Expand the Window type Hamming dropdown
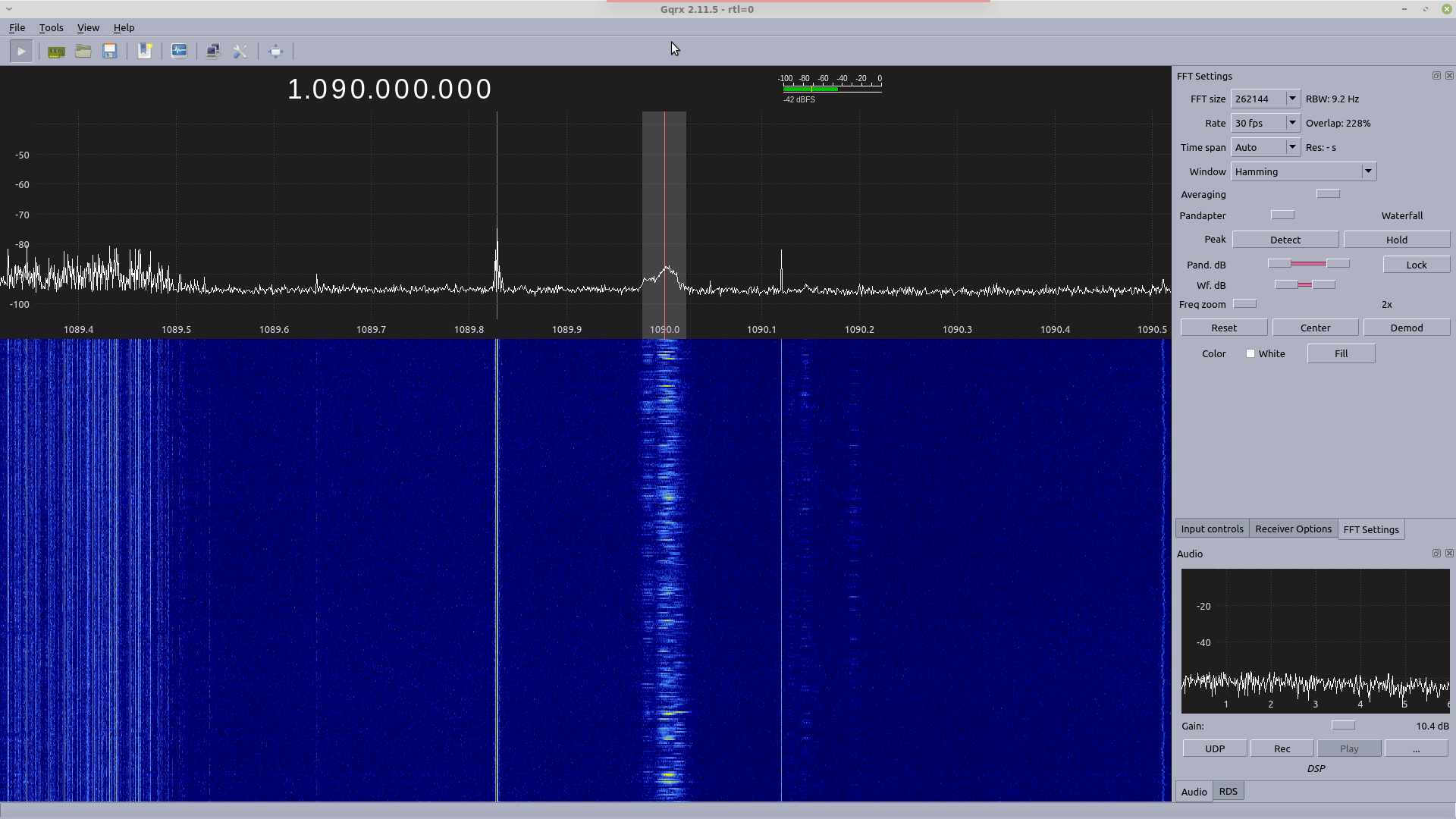The width and height of the screenshot is (1456, 819). pos(1367,172)
